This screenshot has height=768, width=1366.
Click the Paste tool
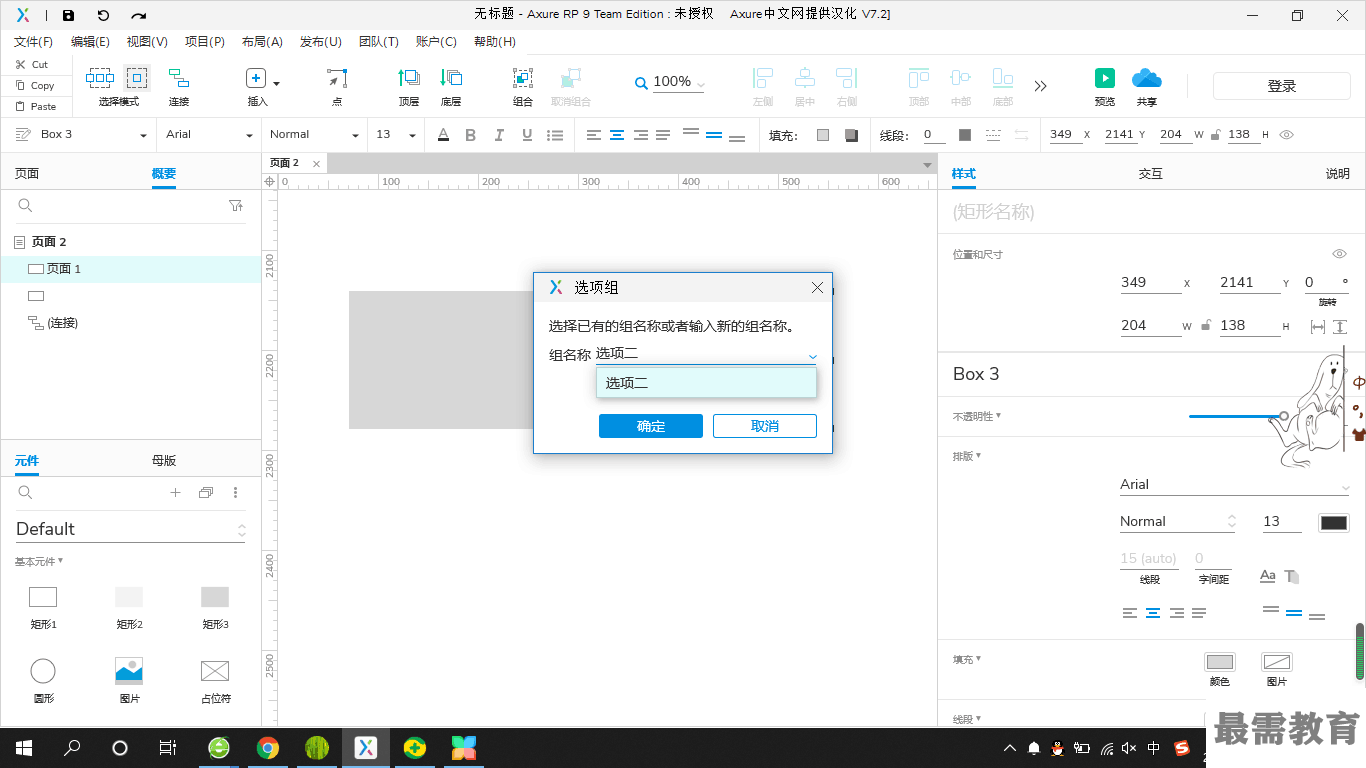point(36,106)
